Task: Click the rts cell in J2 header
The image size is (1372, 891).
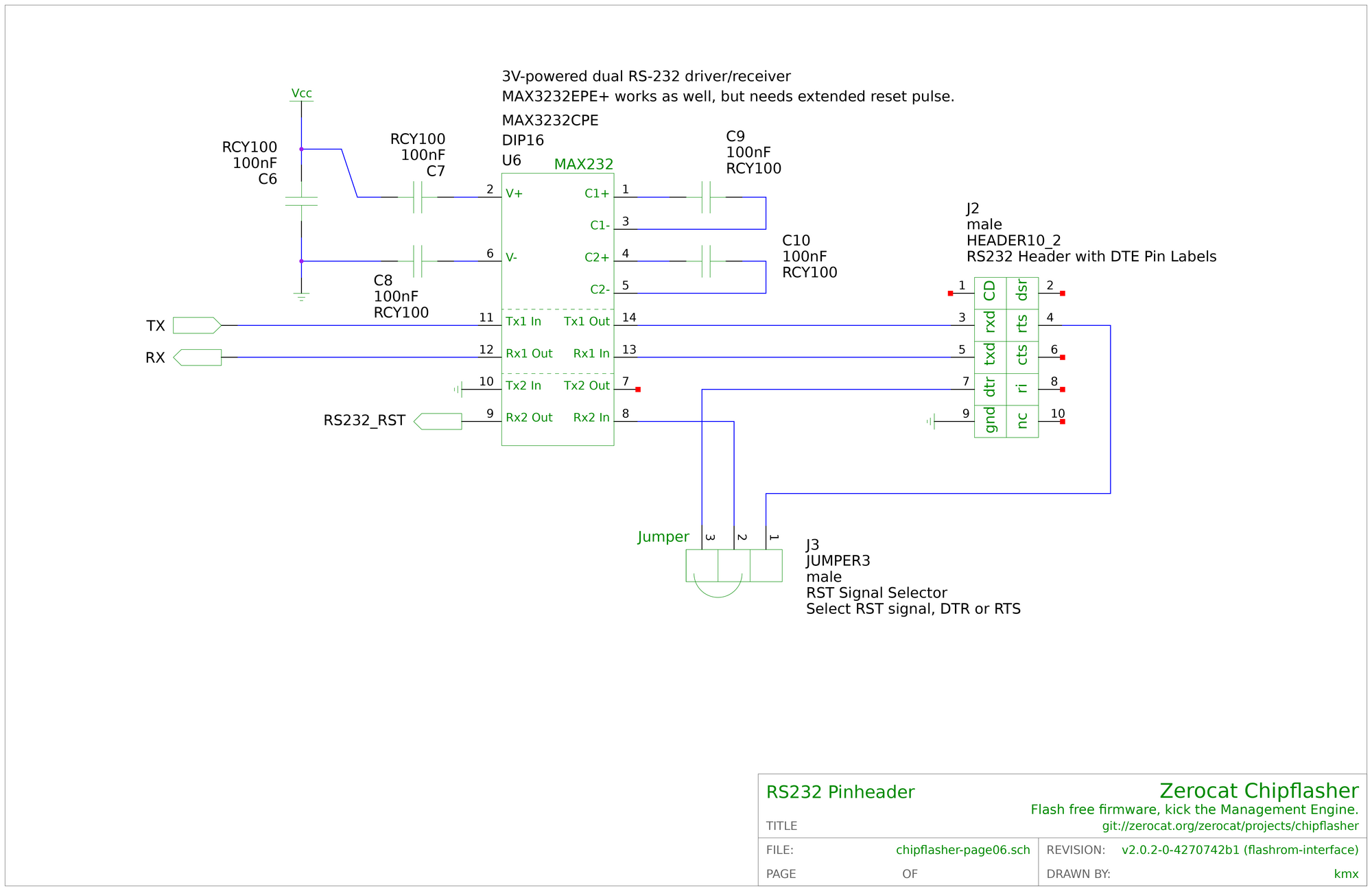Action: coord(1022,325)
